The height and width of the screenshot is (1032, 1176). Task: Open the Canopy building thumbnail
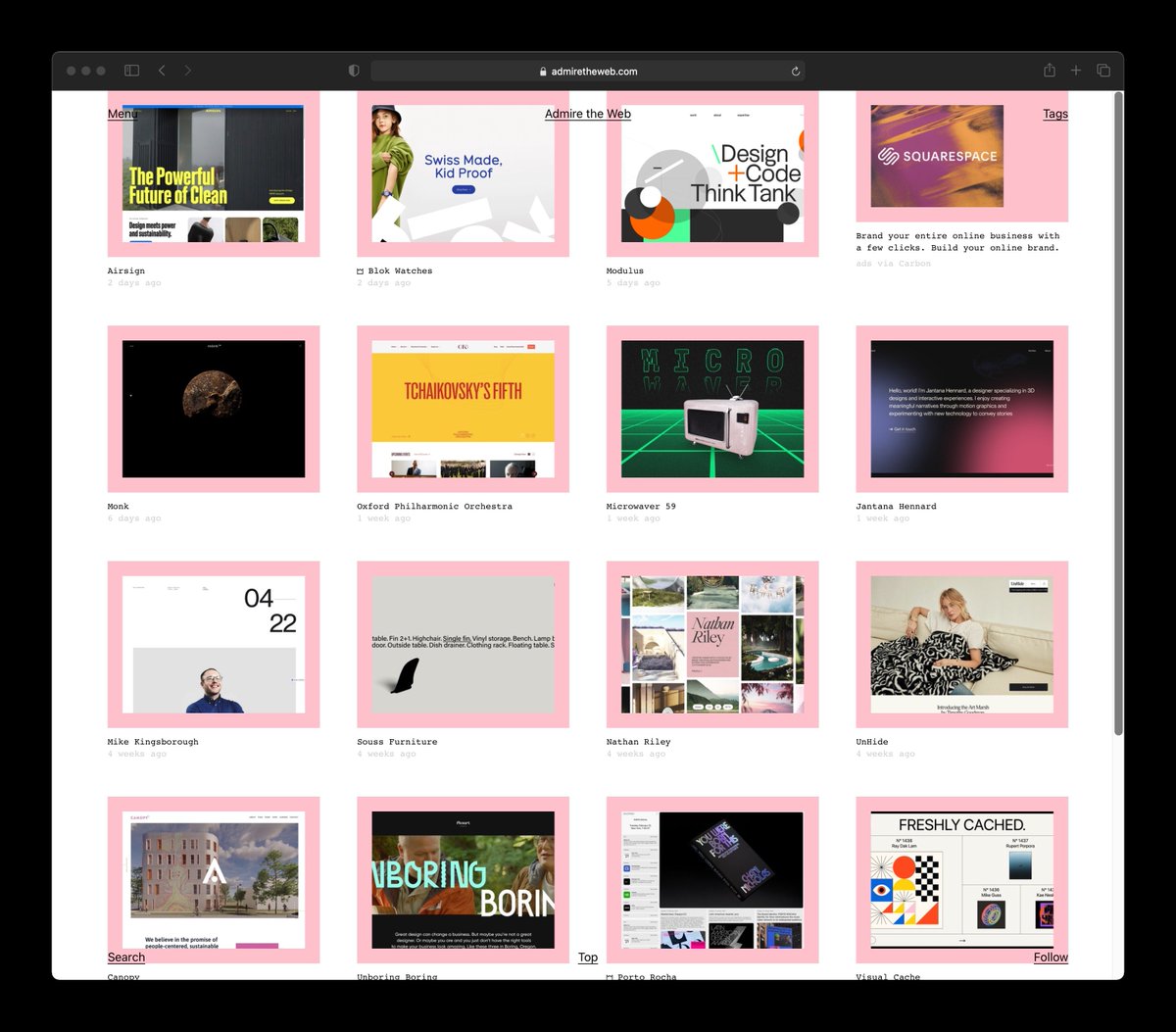(214, 879)
